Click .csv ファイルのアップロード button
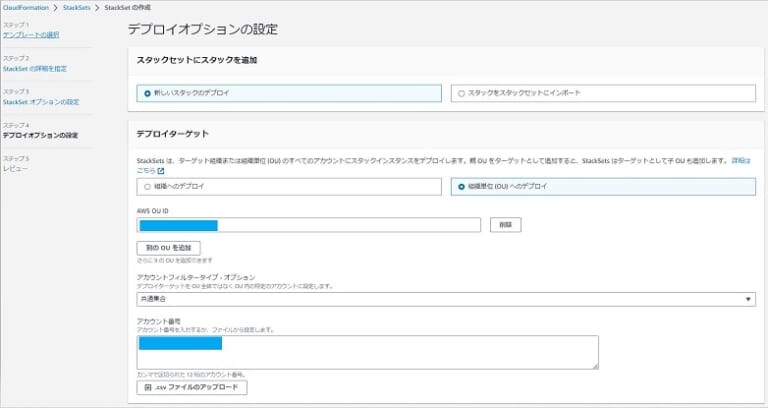Image resolution: width=768 pixels, height=408 pixels. point(192,387)
